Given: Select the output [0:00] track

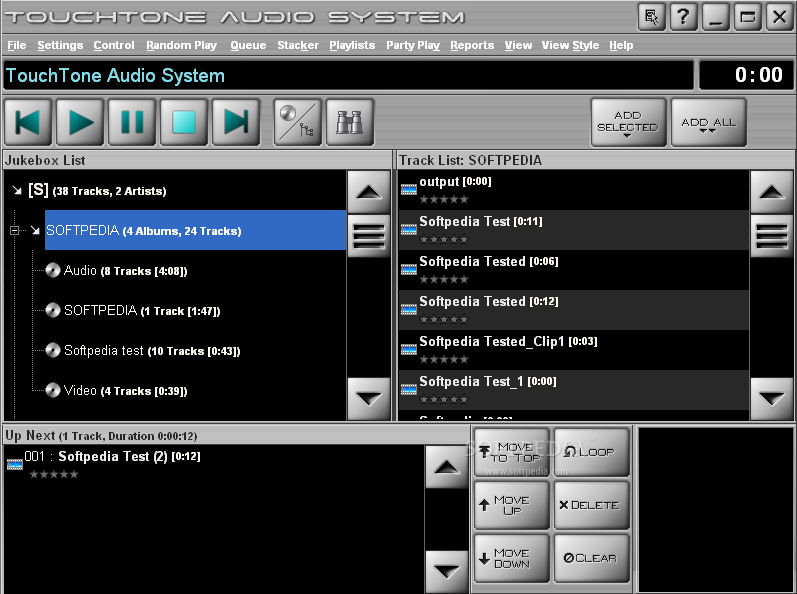Looking at the screenshot, I should (x=574, y=190).
